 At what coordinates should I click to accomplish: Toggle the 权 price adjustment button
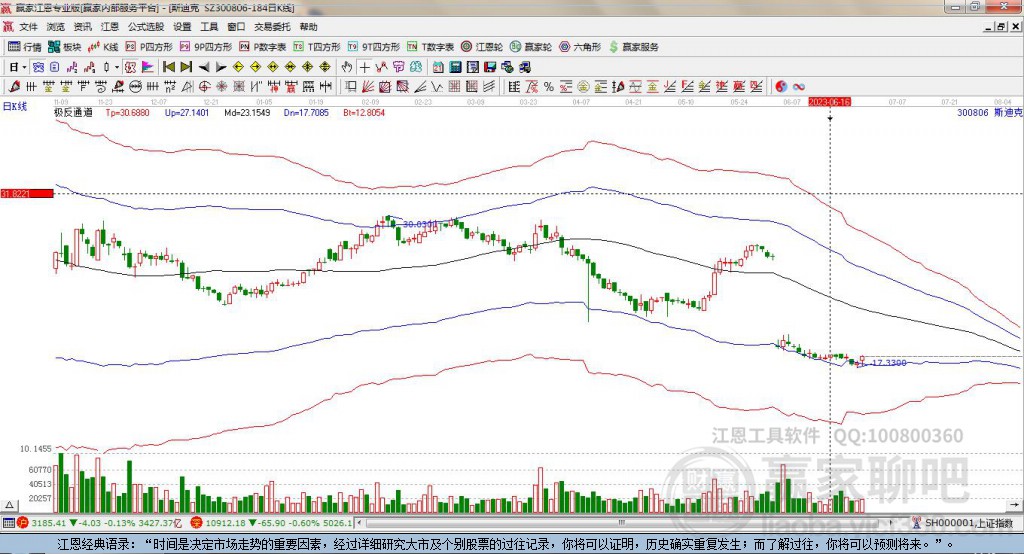coord(130,67)
